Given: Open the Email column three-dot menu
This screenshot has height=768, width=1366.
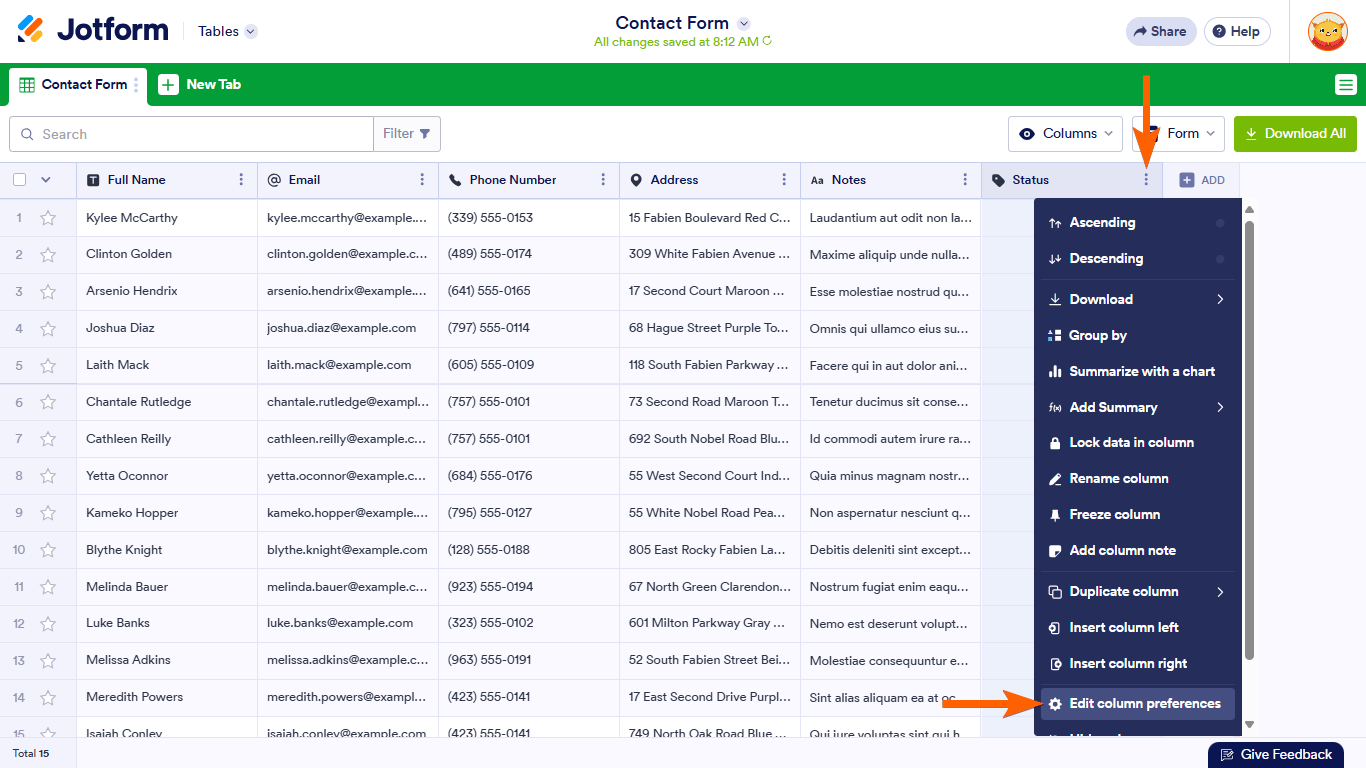Looking at the screenshot, I should [422, 180].
